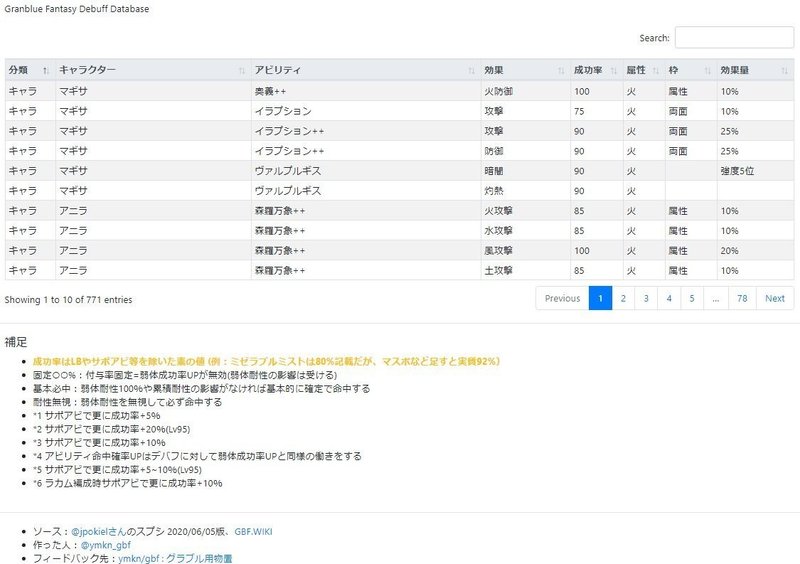800x564 pixels.
Task: Click the 風攻撃 effect cell
Action: point(525,251)
